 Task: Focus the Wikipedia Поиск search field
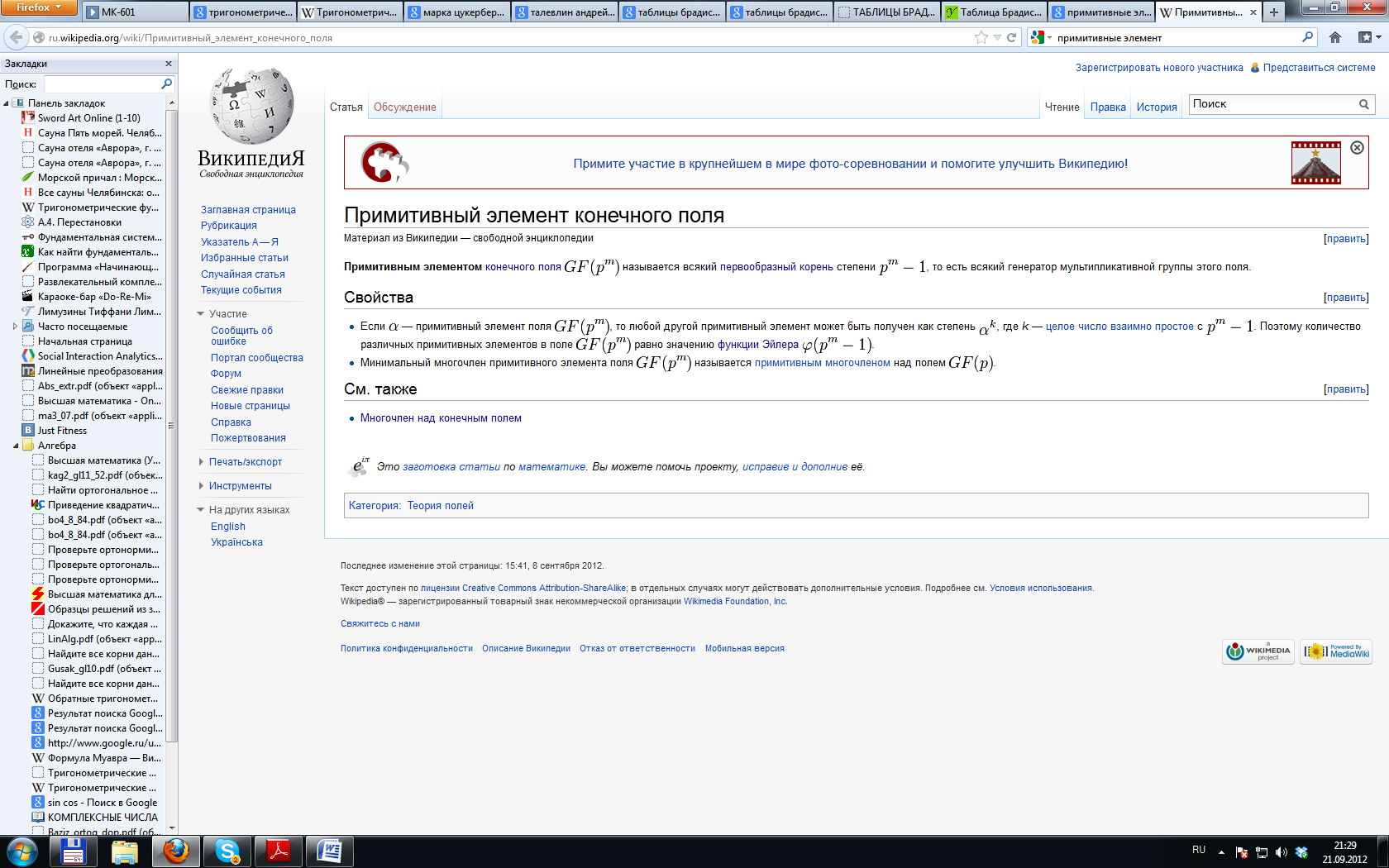[x=1272, y=104]
